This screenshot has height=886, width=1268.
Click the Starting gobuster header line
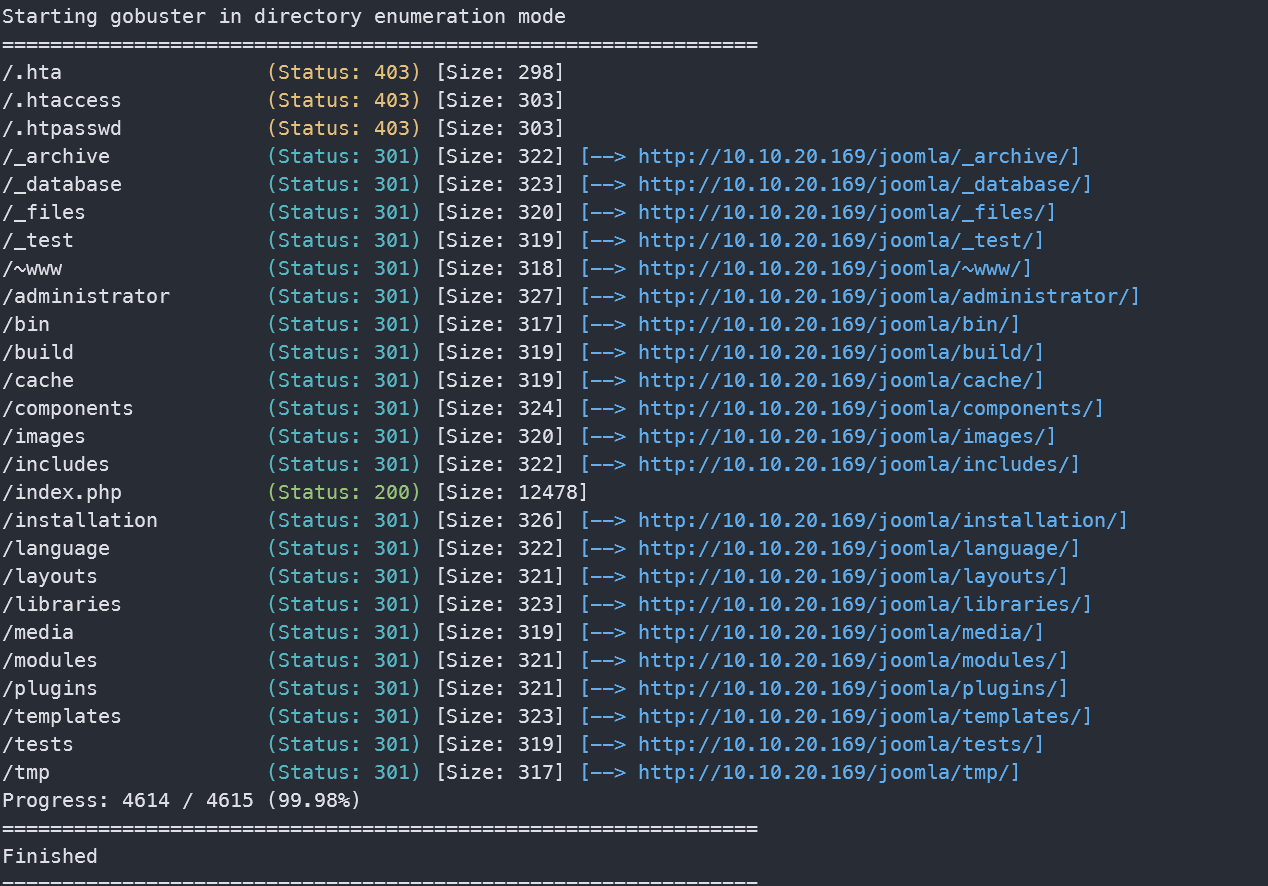point(284,16)
